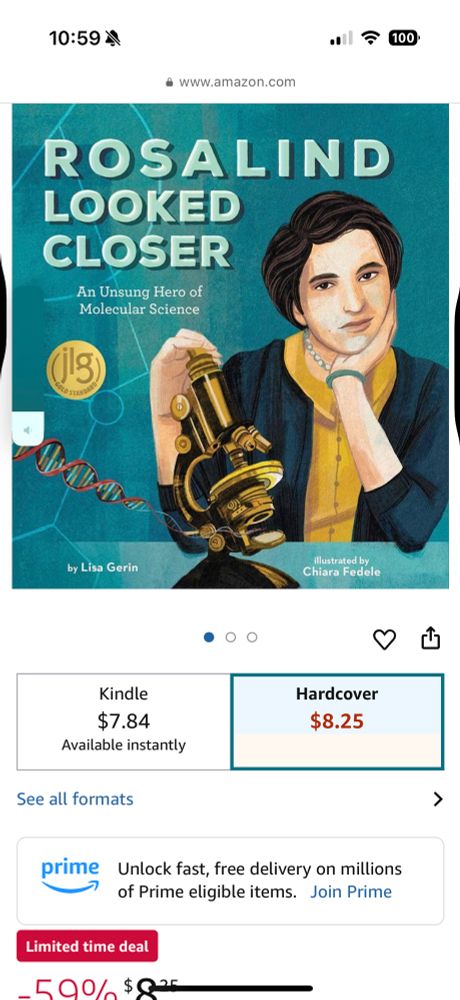The height and width of the screenshot is (1000, 460).
Task: Tap the Limited time deal badge
Action: 87,946
